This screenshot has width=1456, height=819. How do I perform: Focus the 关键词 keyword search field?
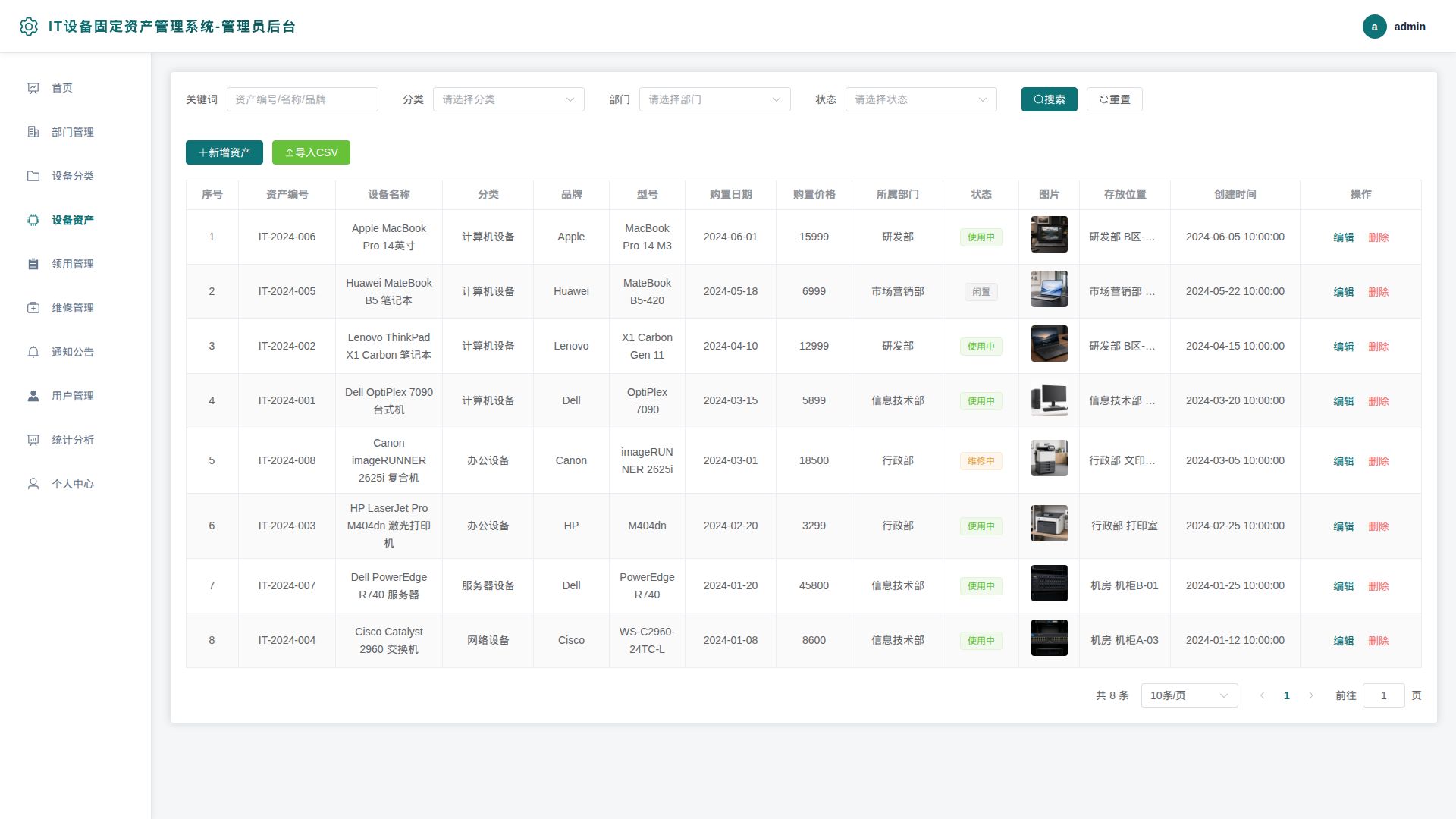[303, 99]
